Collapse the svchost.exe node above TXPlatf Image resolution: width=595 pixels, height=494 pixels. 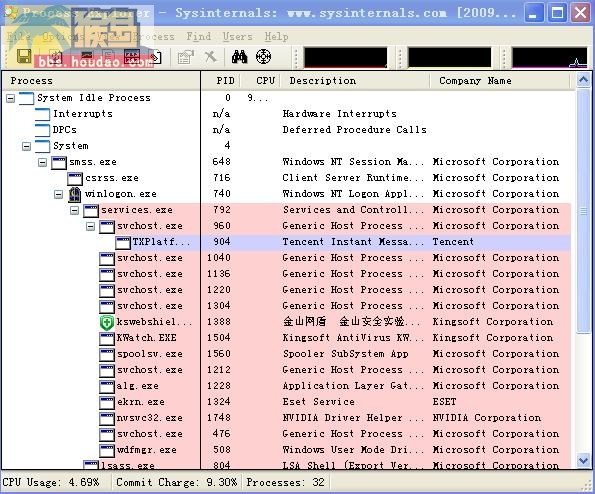point(91,227)
